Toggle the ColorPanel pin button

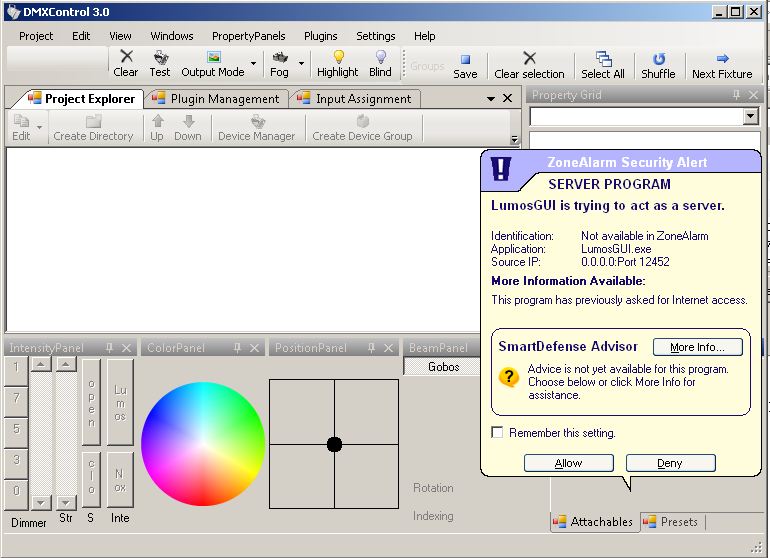pos(238,348)
